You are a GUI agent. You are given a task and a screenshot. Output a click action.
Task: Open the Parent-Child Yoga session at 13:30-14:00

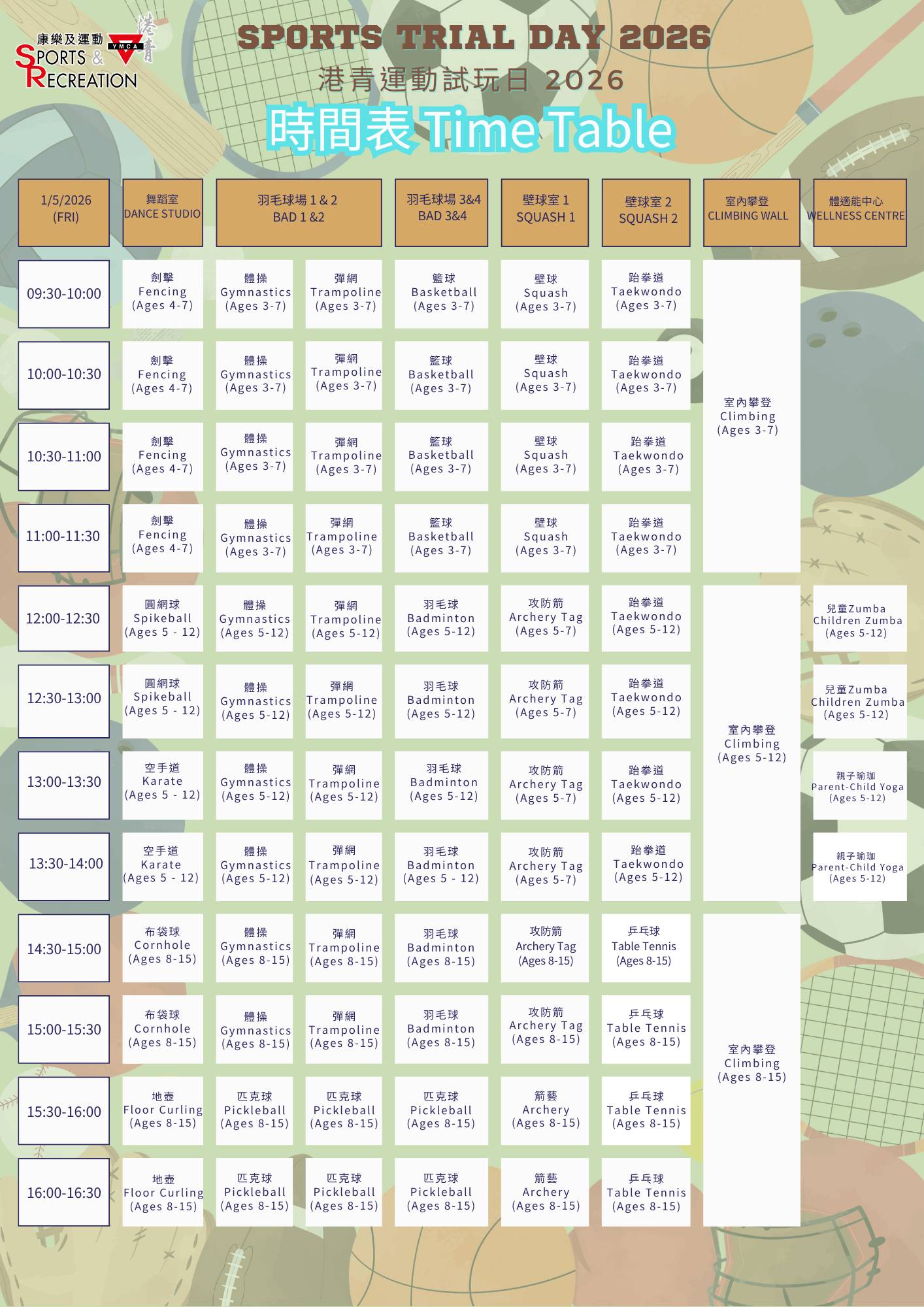(x=859, y=867)
